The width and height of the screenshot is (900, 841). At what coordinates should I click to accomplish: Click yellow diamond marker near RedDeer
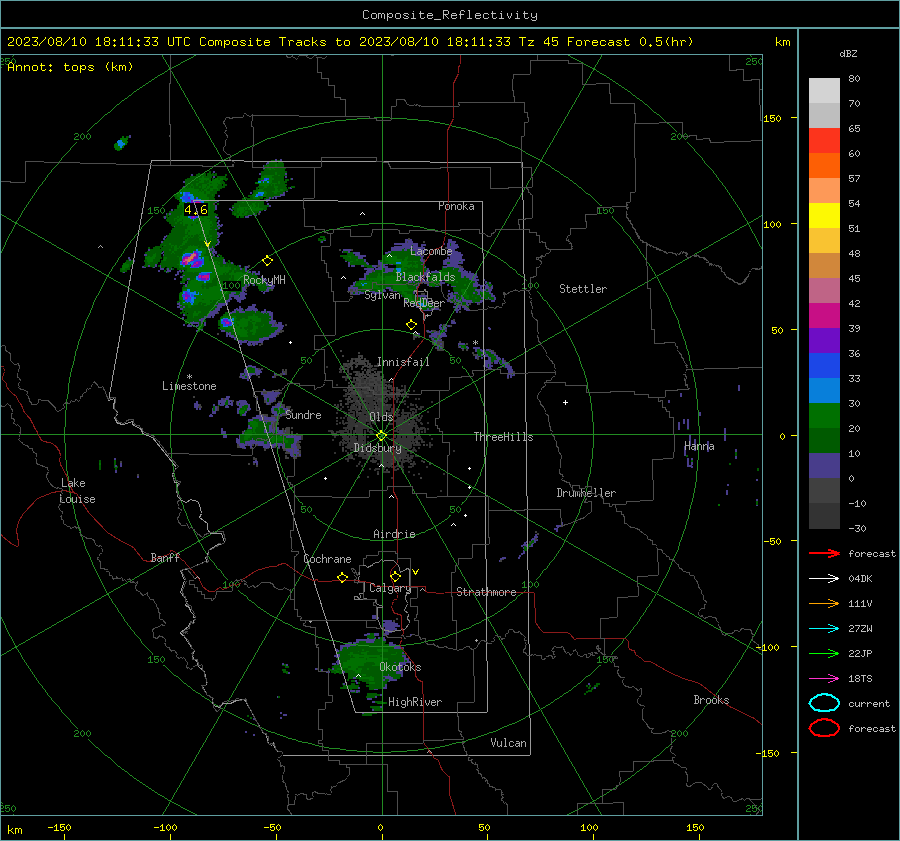pyautogui.click(x=411, y=324)
